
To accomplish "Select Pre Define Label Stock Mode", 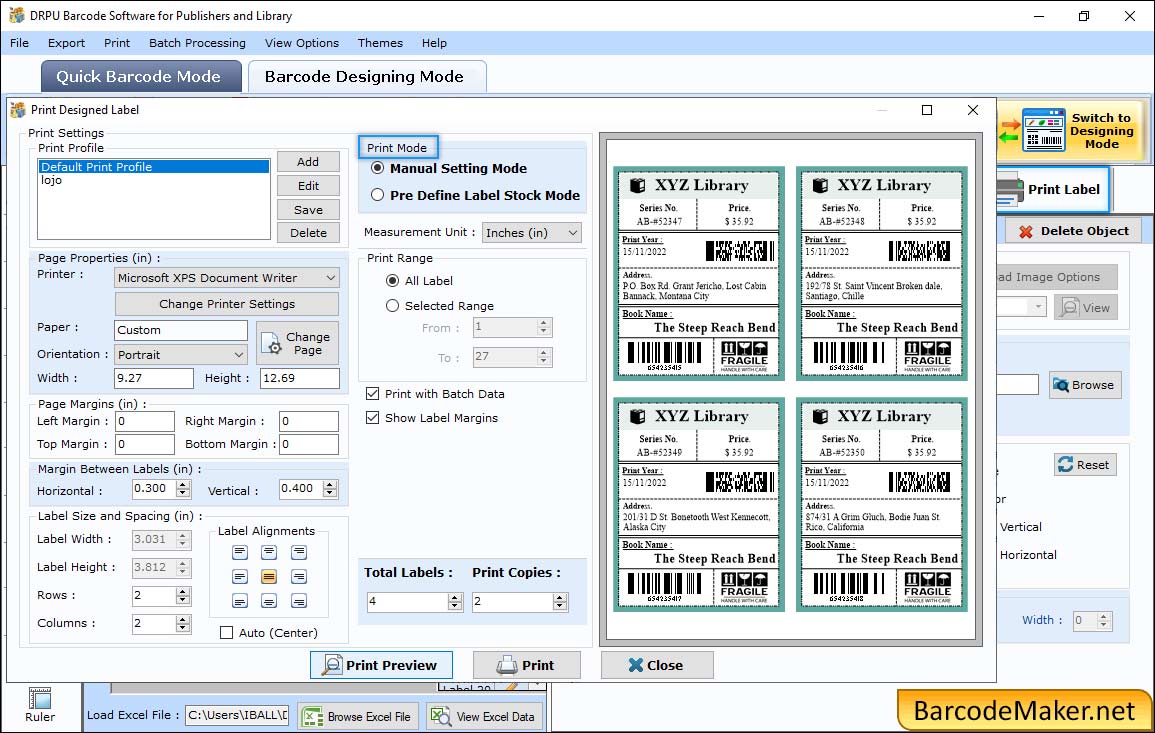I will (x=378, y=195).
